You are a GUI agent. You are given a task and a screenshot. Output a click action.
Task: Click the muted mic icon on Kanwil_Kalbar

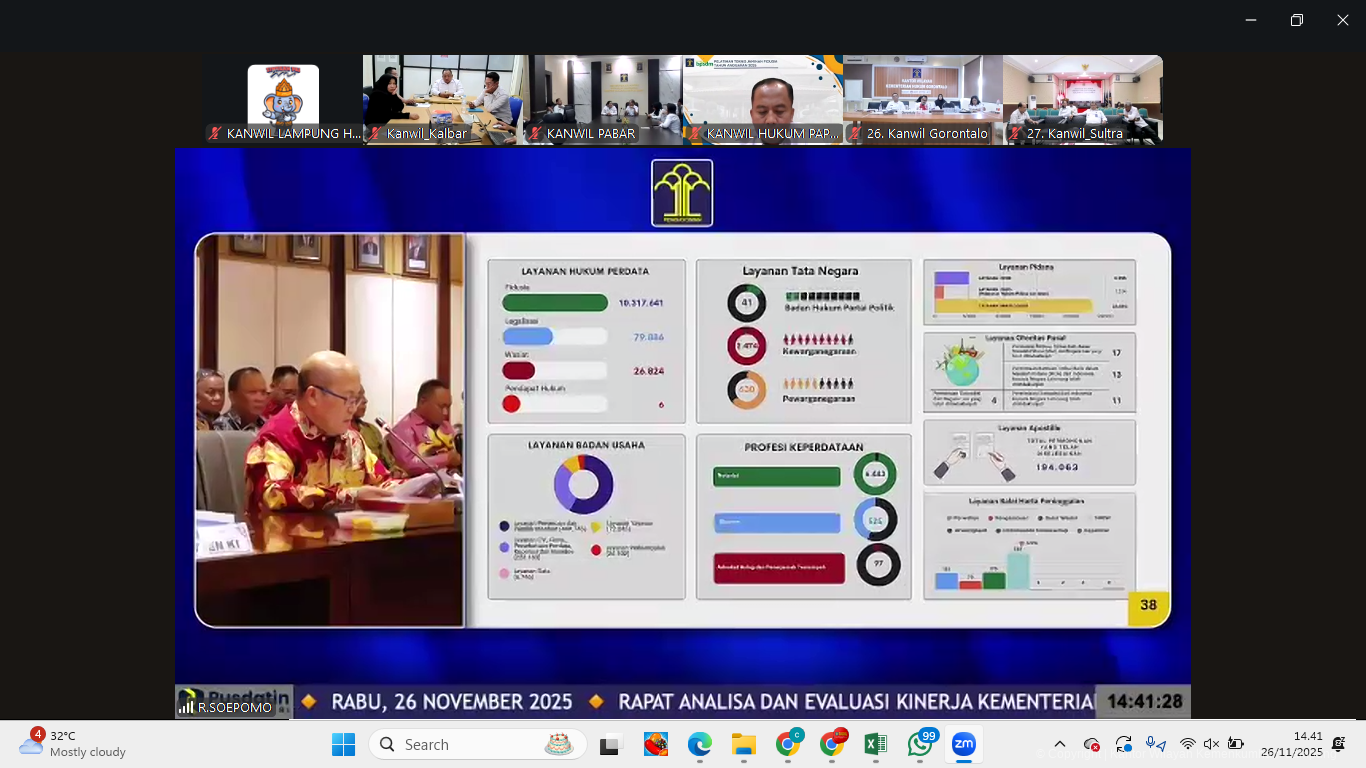(x=376, y=134)
